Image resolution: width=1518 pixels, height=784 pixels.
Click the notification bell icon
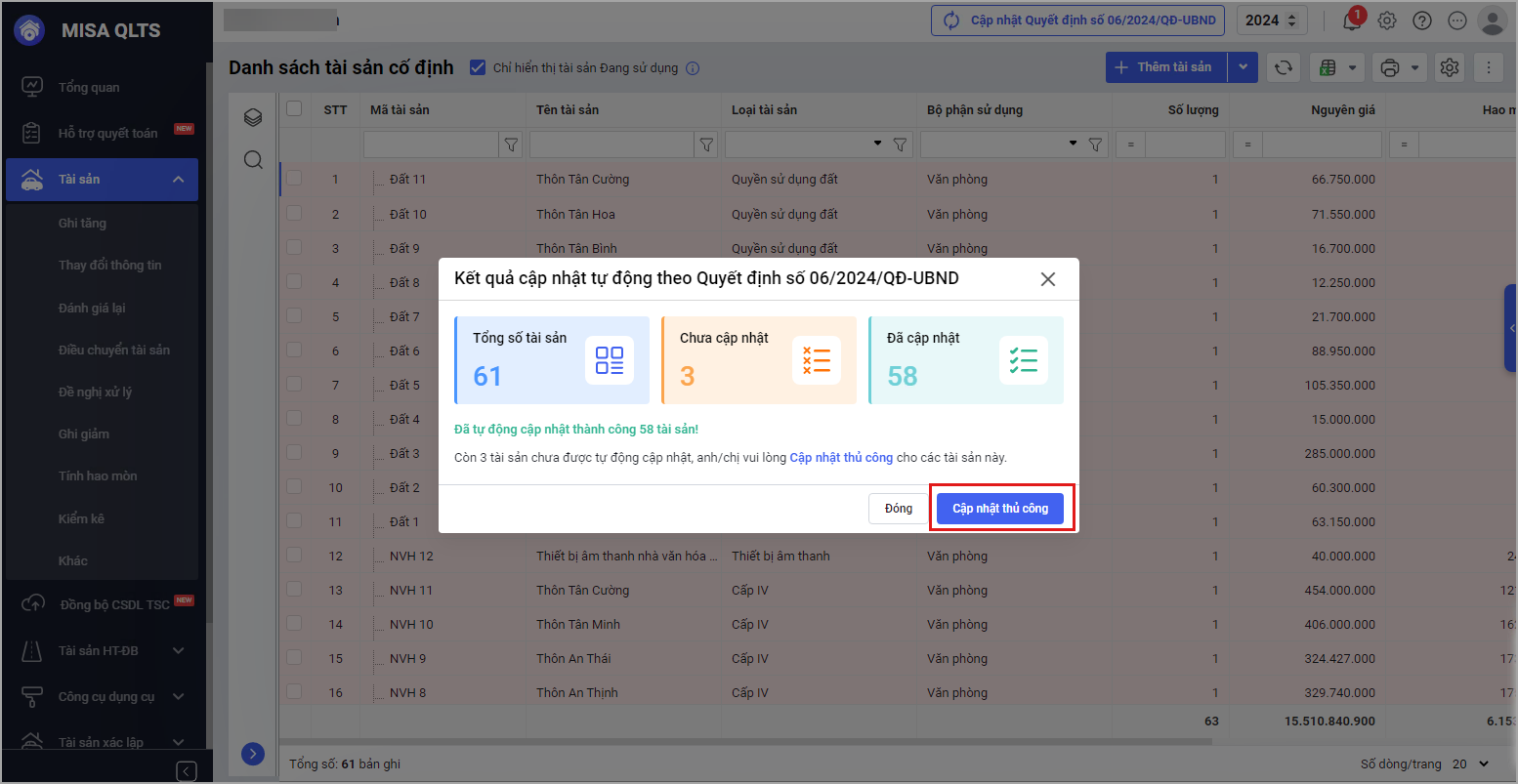tap(1352, 21)
